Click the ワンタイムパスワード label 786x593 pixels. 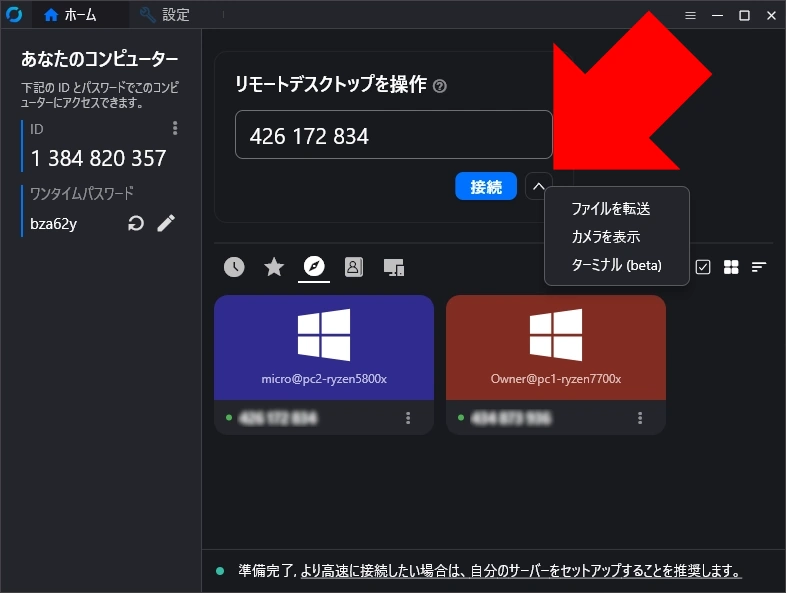point(82,193)
